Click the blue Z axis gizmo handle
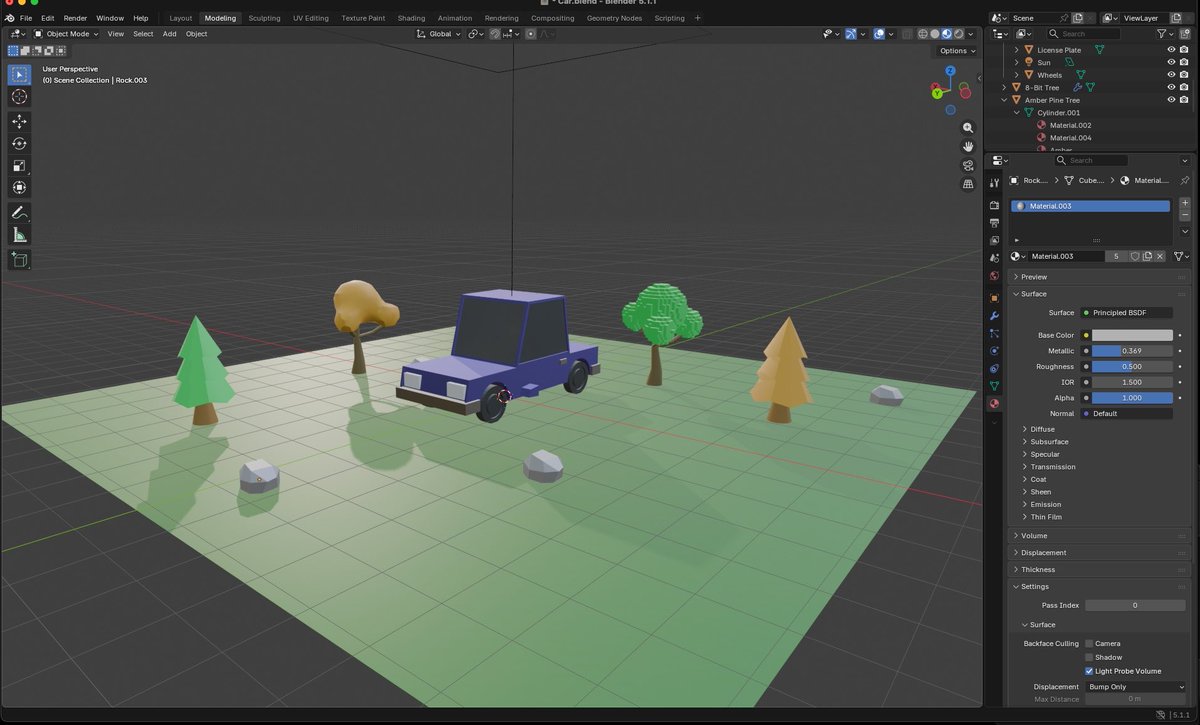The height and width of the screenshot is (725, 1200). (x=950, y=71)
